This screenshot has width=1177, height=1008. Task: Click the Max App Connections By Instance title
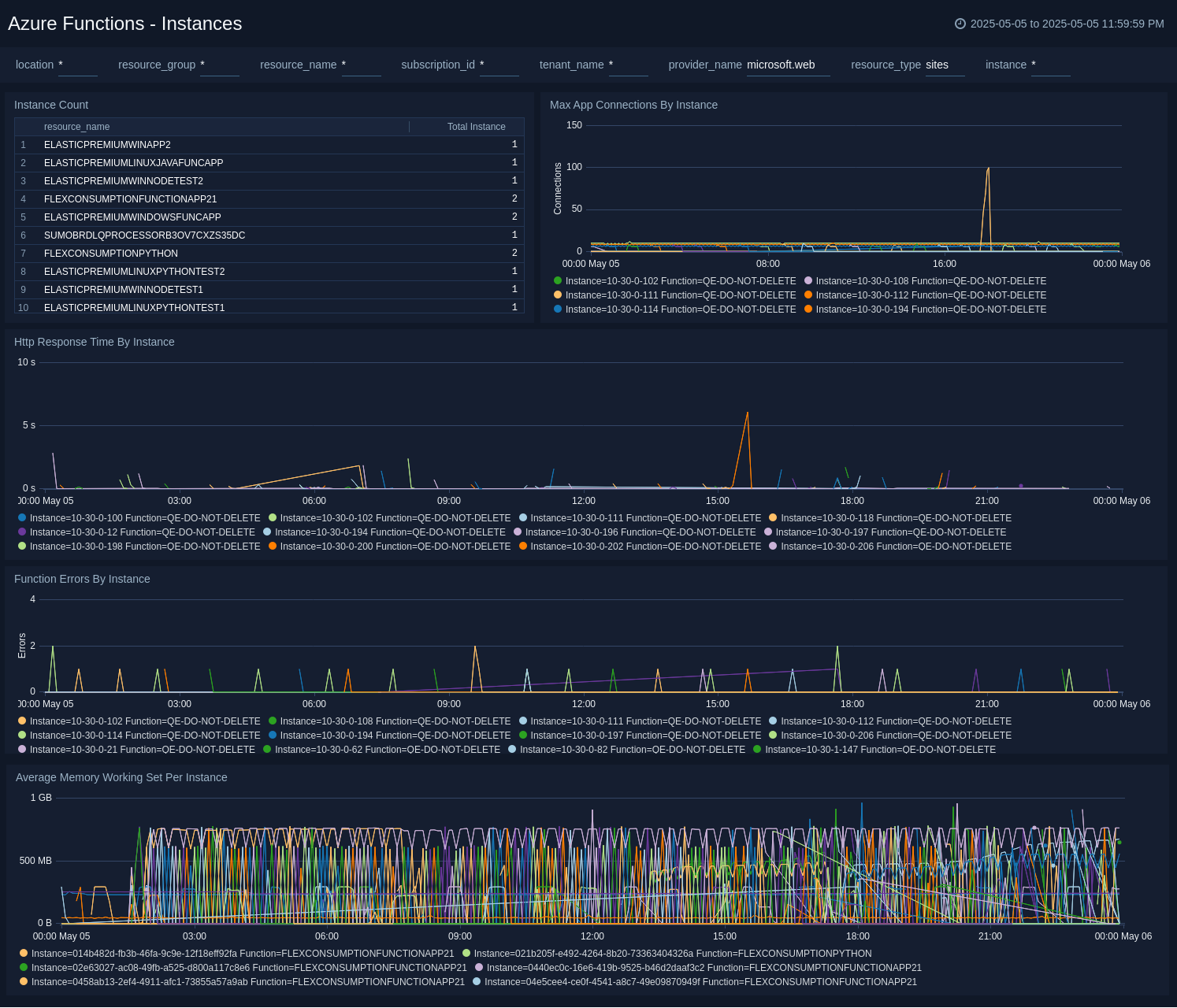tap(633, 105)
